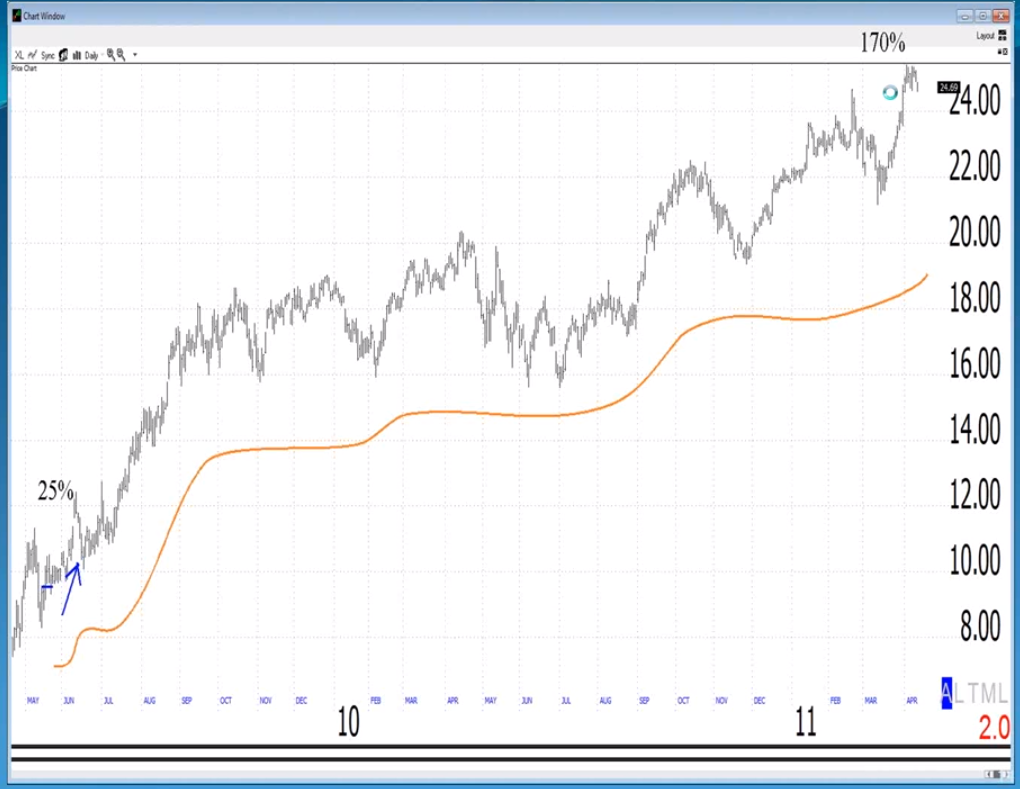This screenshot has width=1020, height=789.
Task: Click the Sync toolbar button
Action: pyautogui.click(x=48, y=55)
